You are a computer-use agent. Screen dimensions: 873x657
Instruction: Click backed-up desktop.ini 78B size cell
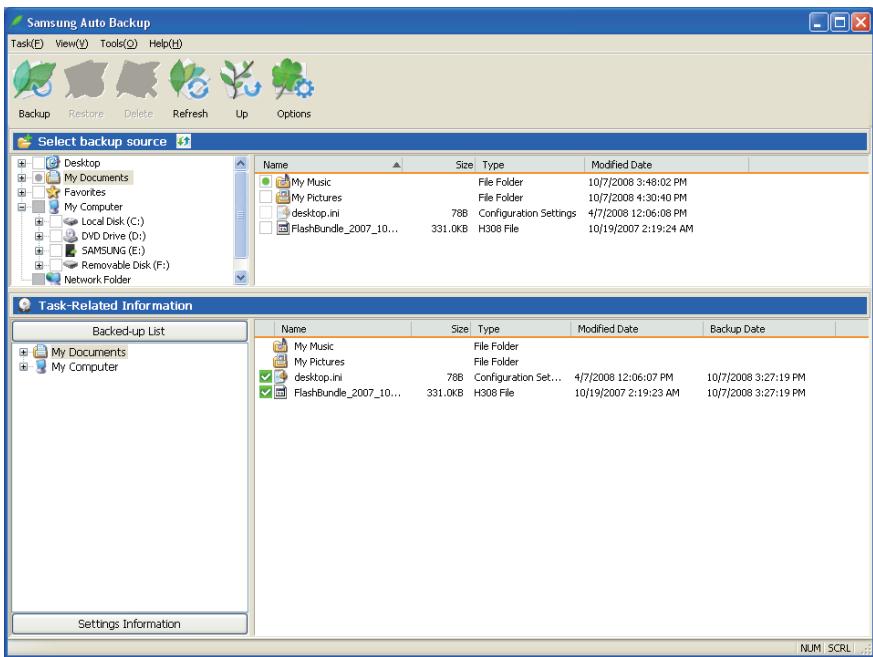(454, 377)
